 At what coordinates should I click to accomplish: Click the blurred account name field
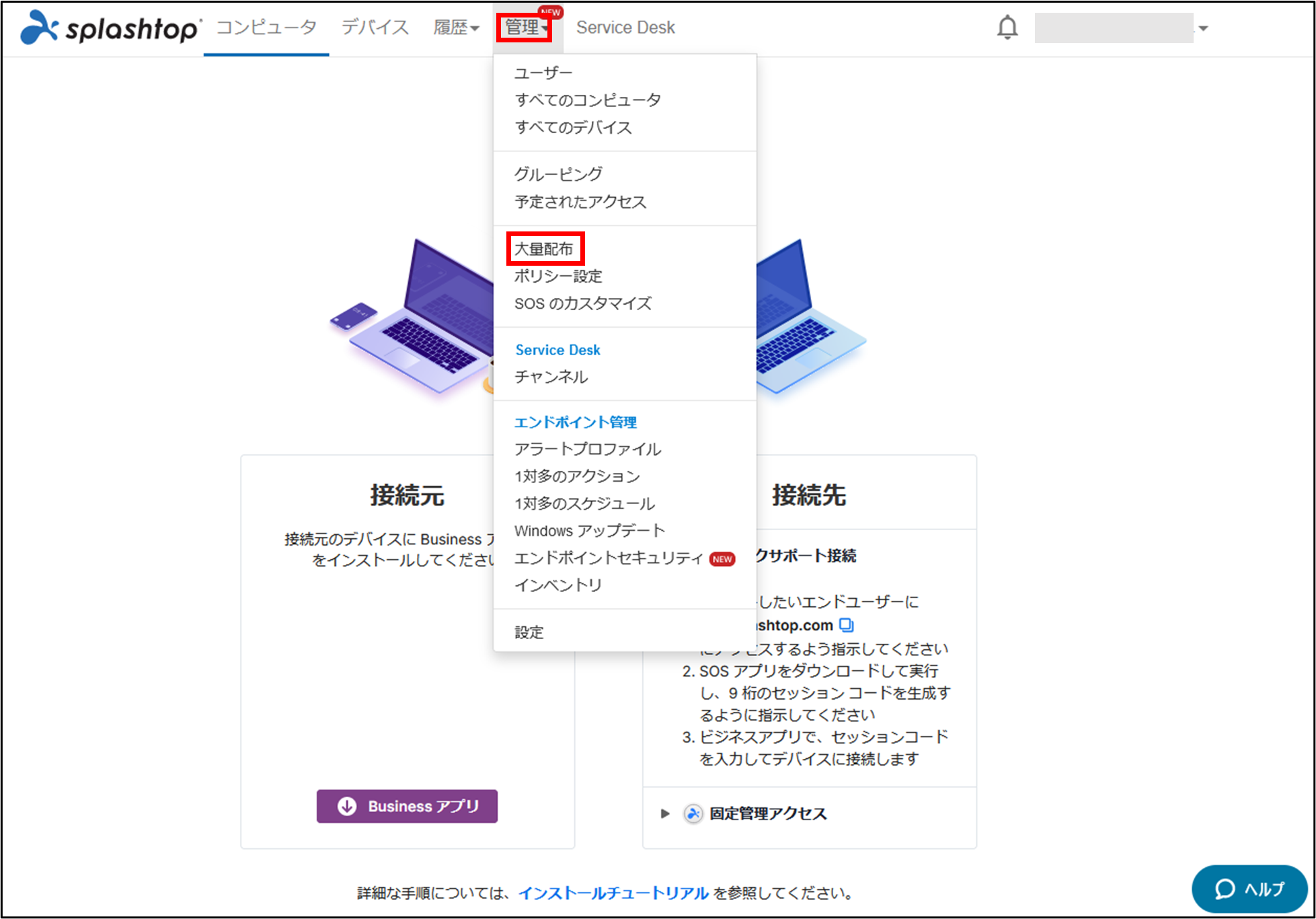1114,28
